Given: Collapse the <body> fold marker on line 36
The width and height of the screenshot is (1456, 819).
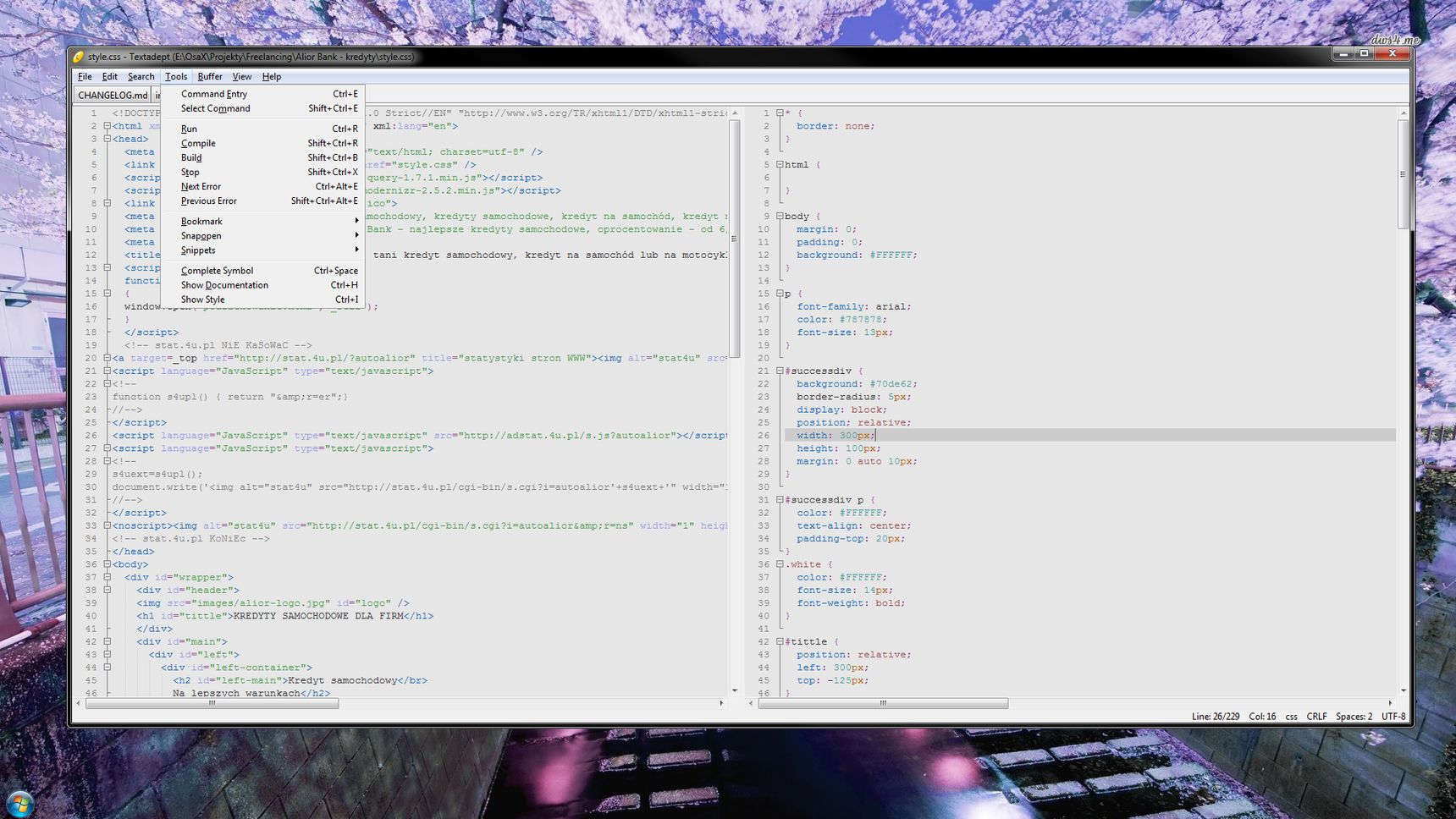Looking at the screenshot, I should 108,564.
